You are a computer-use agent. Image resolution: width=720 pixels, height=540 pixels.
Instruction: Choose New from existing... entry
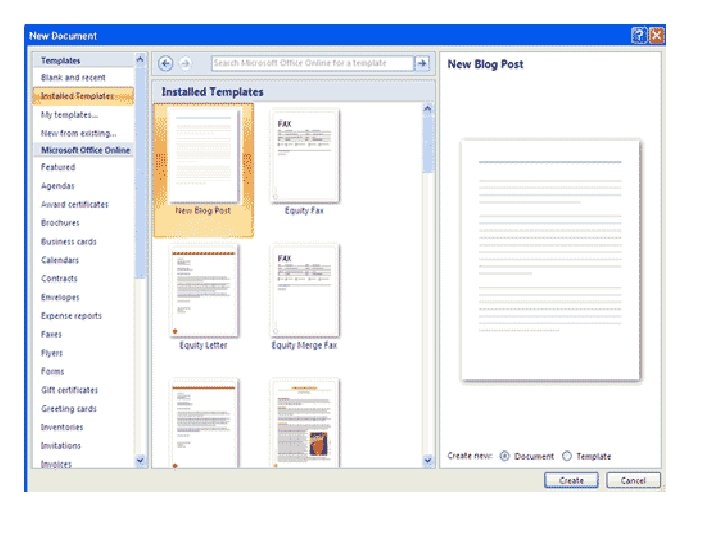[x=78, y=133]
